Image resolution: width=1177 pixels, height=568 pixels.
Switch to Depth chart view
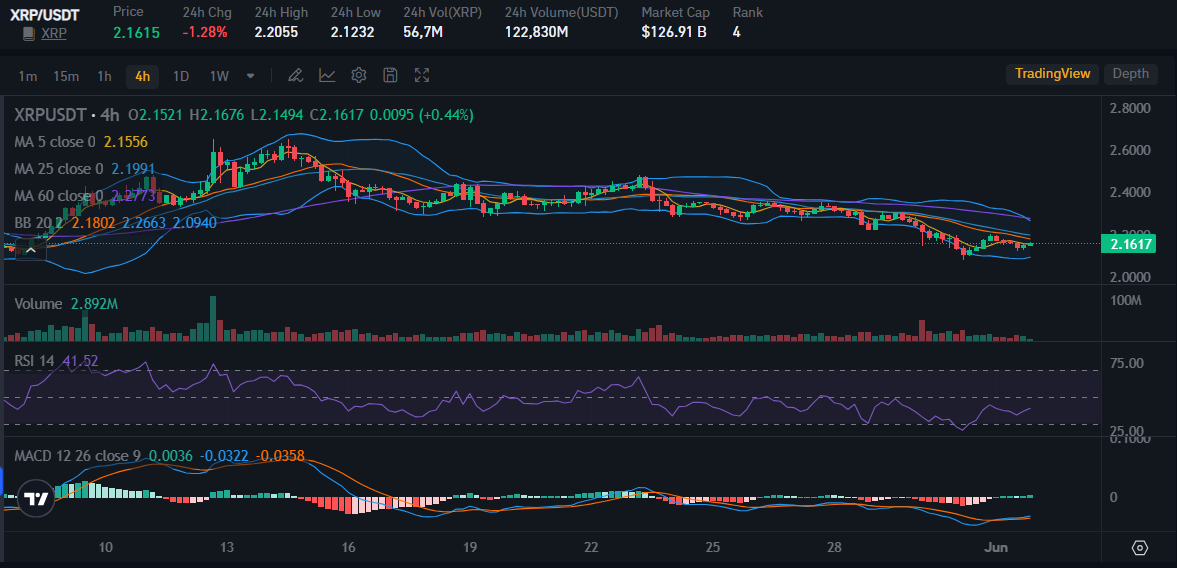(1130, 74)
